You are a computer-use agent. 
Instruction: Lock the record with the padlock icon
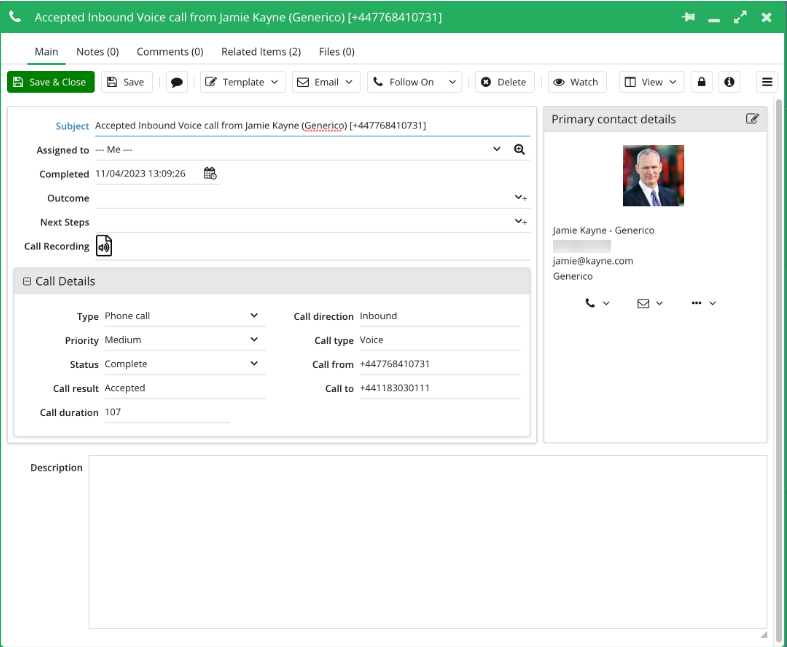coord(702,82)
